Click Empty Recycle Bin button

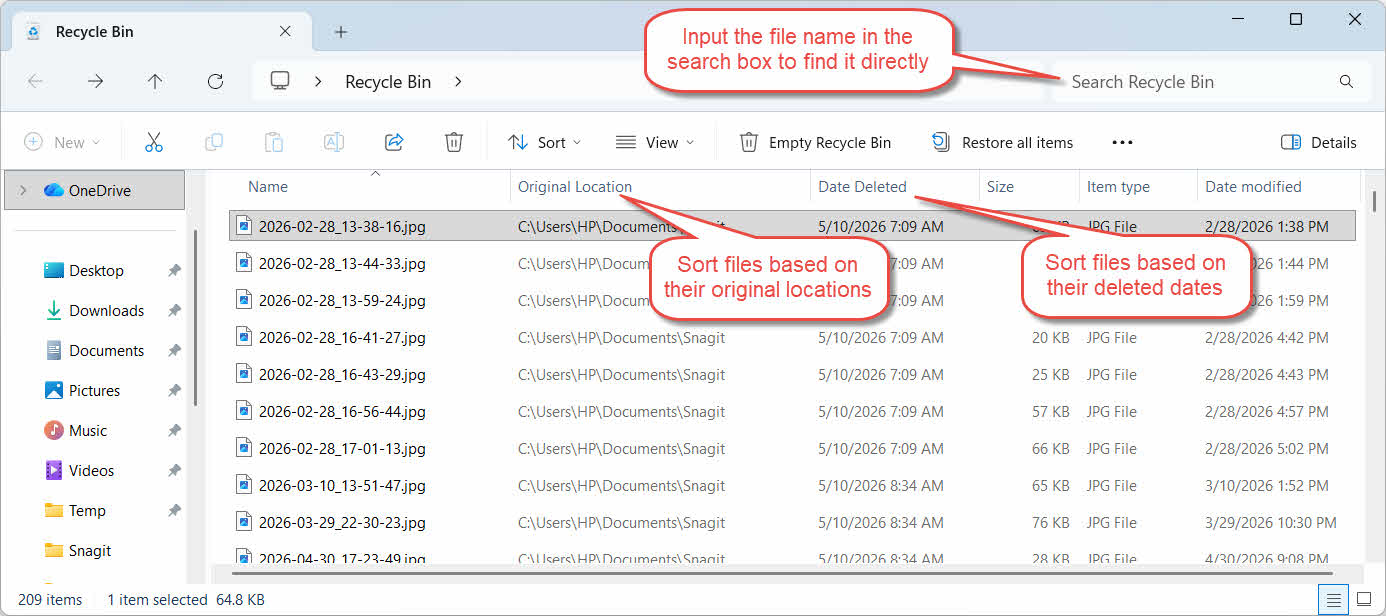click(815, 142)
